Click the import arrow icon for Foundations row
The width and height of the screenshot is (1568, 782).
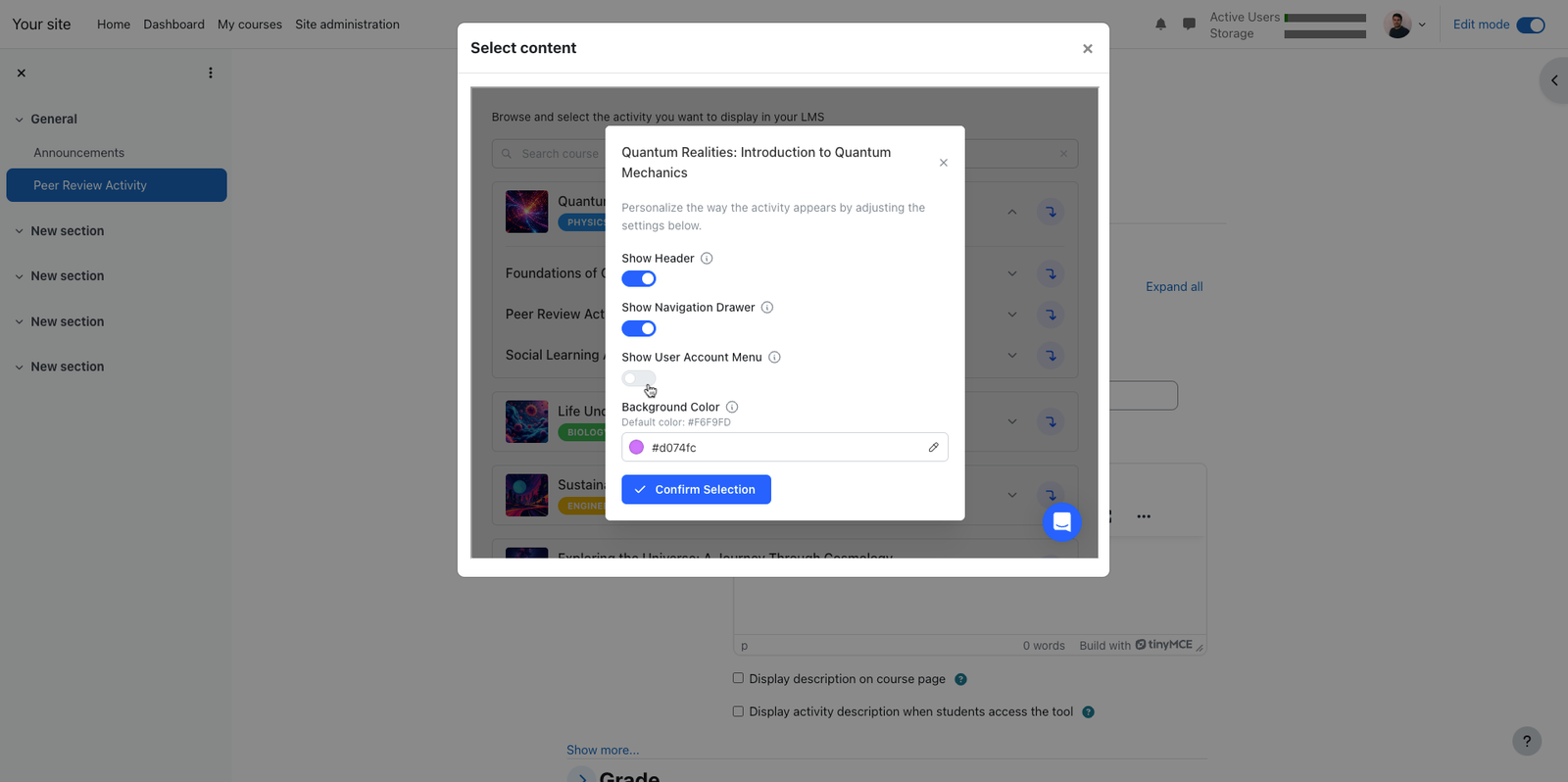click(1051, 273)
